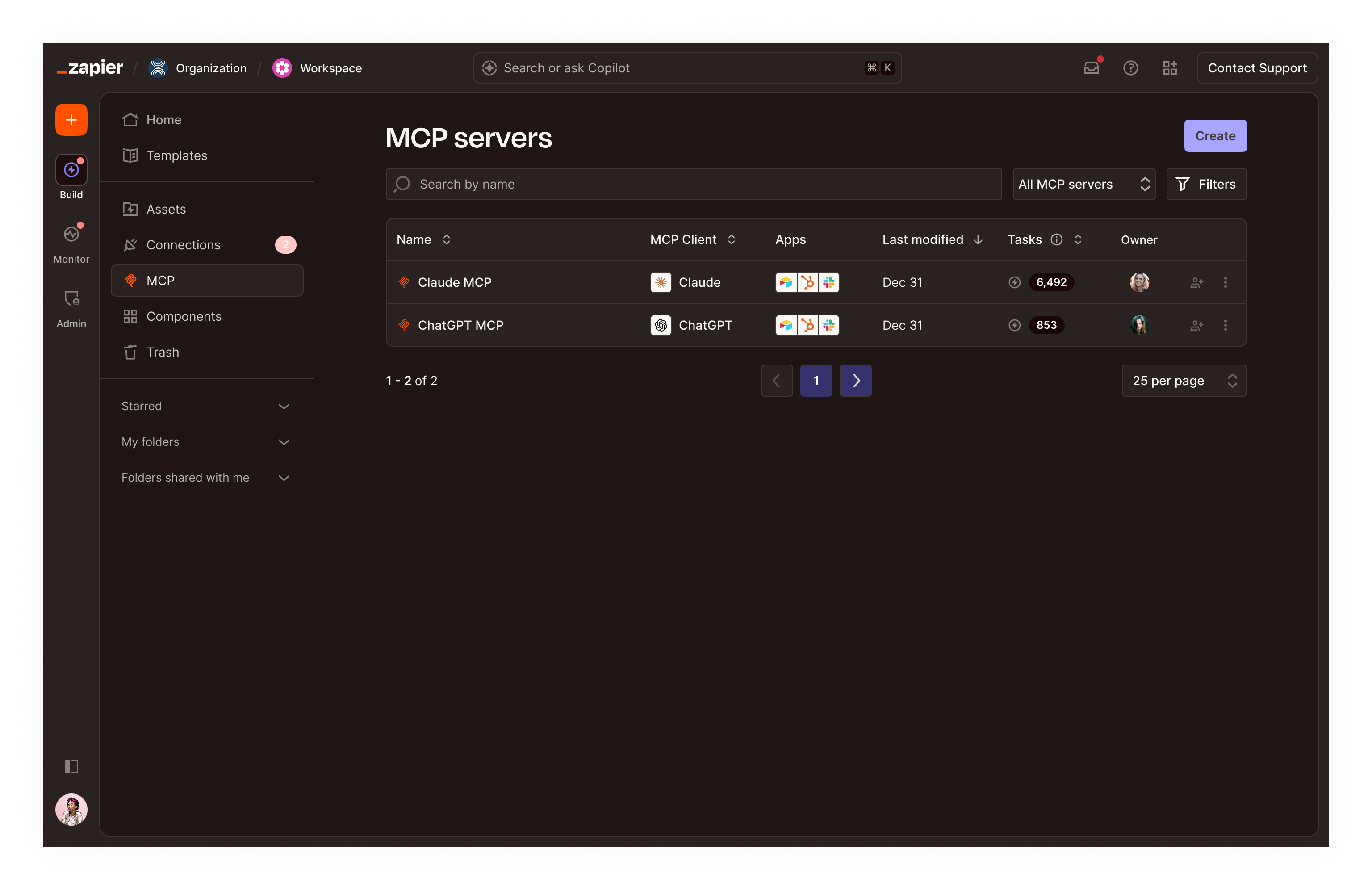This screenshot has height=890, width=1372.
Task: Click Contact Support button
Action: (1257, 68)
